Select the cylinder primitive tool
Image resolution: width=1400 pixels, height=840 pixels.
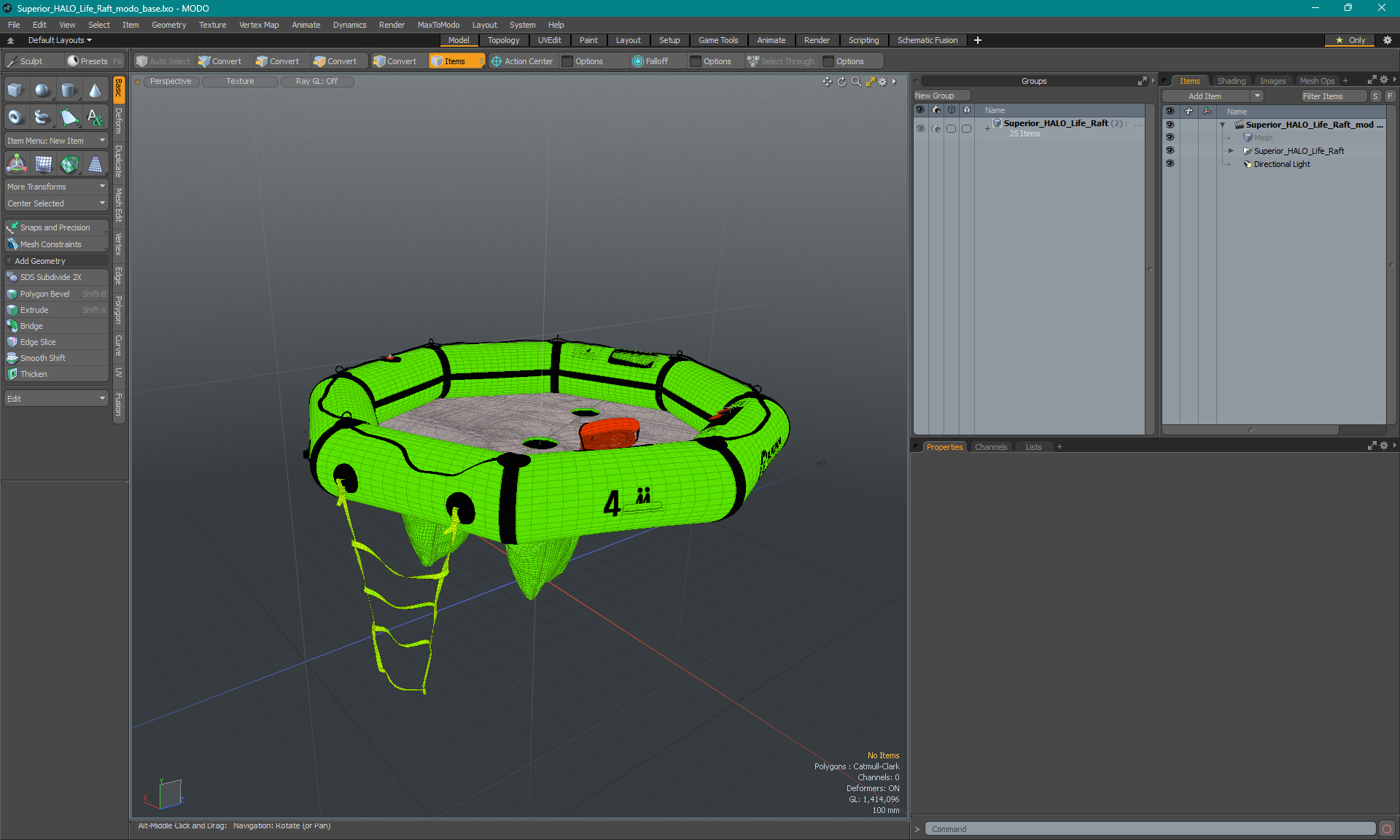pyautogui.click(x=69, y=90)
